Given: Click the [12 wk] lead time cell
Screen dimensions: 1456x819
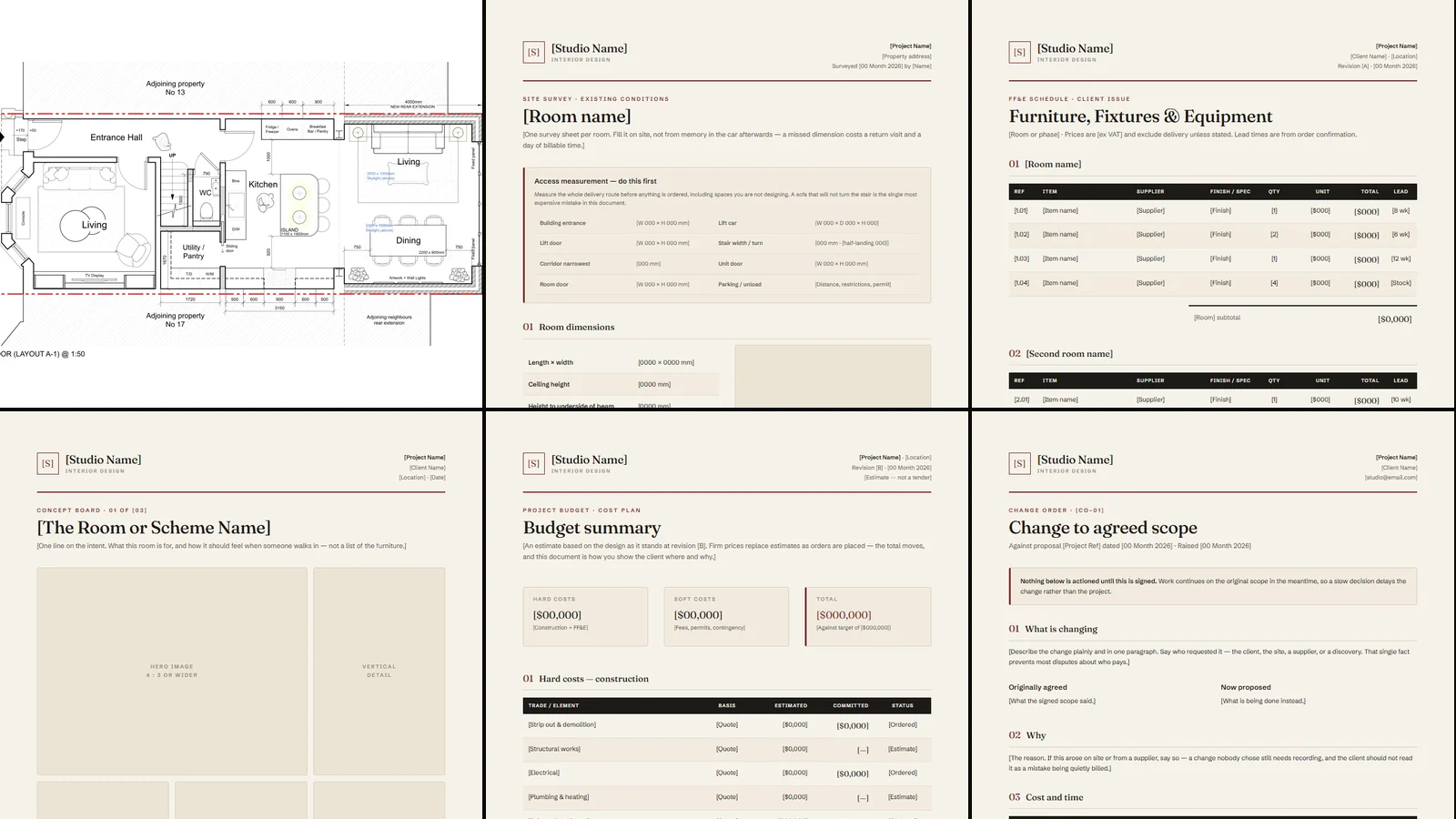Looking at the screenshot, I should (x=1400, y=258).
